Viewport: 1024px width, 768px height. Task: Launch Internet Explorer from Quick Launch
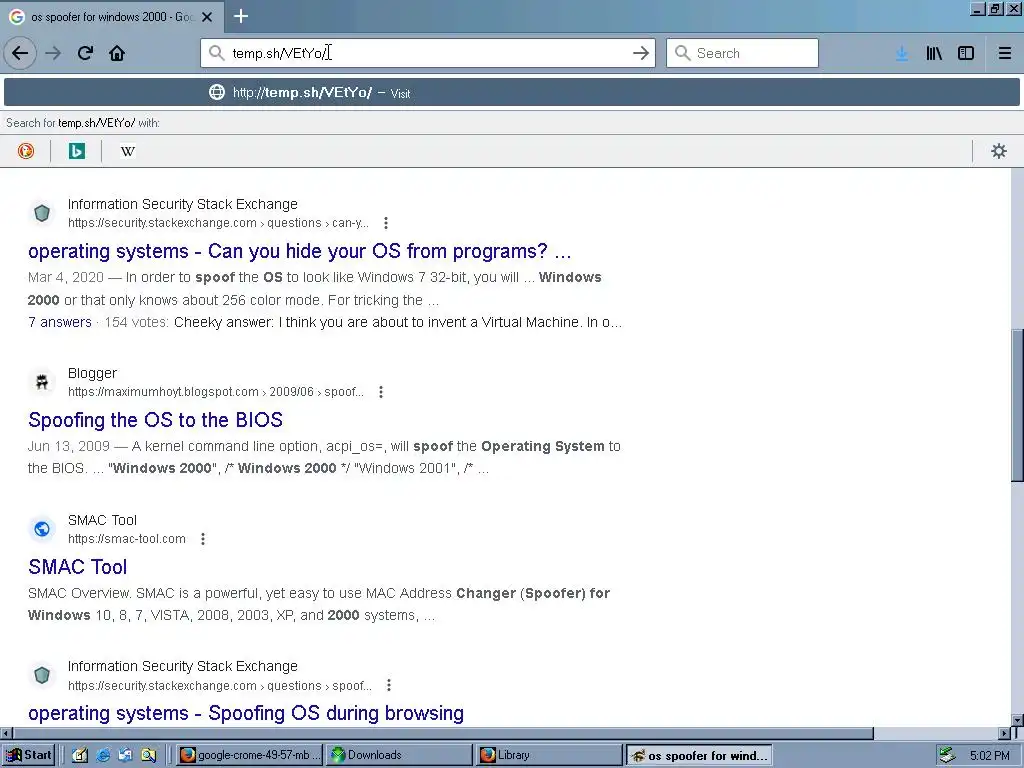103,755
